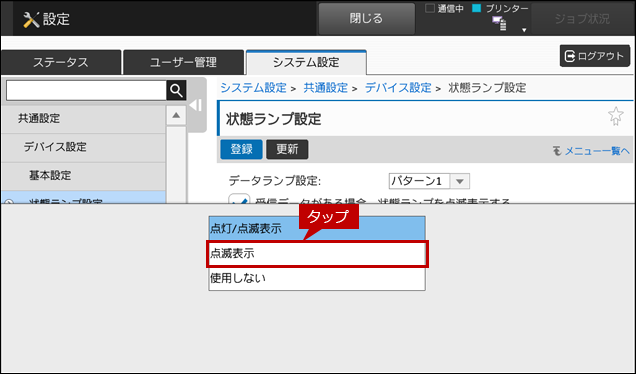
Task: Click the 登録 register button
Action: [241, 149]
